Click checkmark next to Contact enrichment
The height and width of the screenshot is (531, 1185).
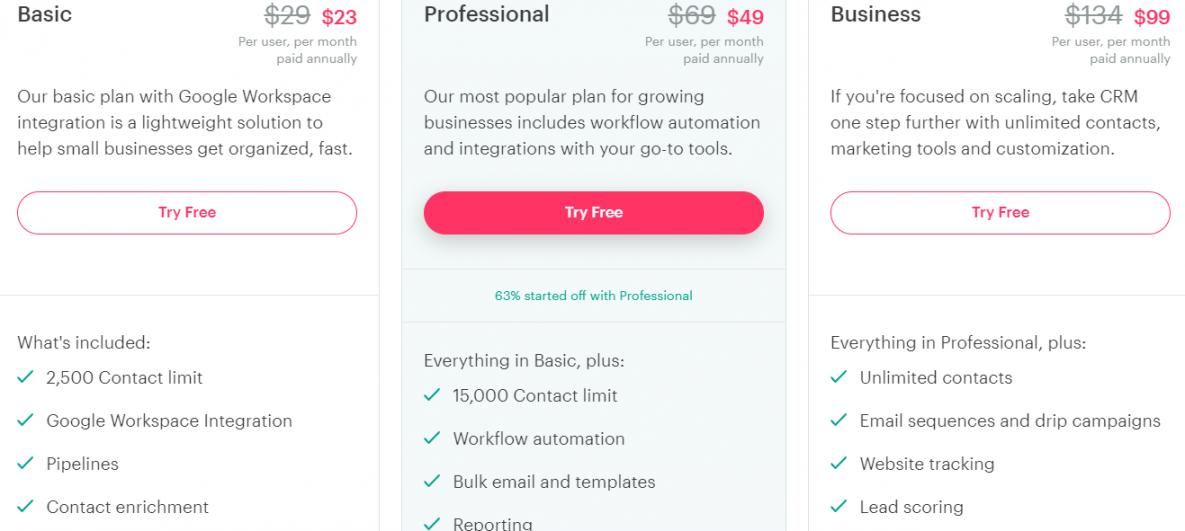click(26, 507)
